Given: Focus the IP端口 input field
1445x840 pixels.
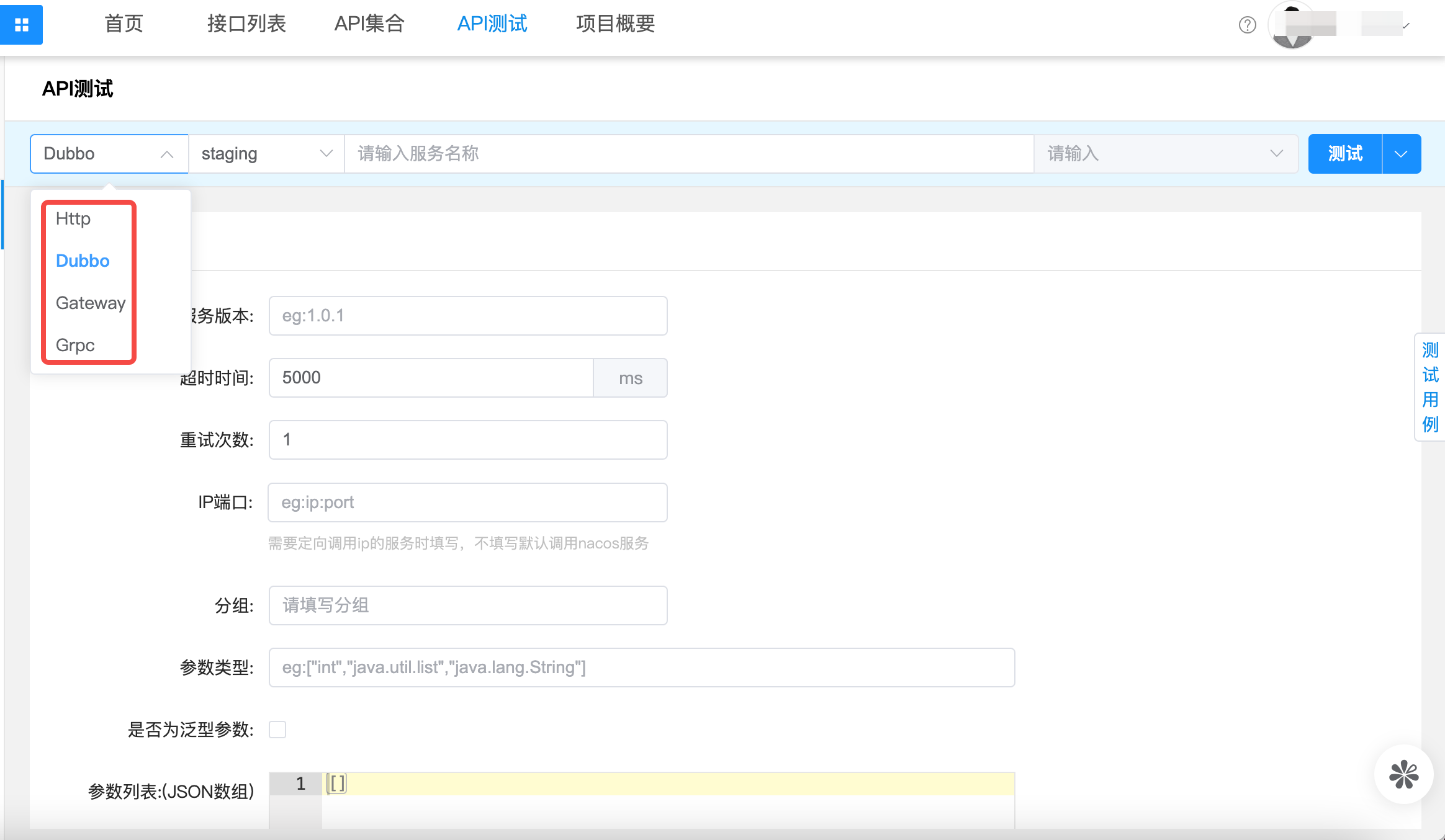Looking at the screenshot, I should [467, 503].
